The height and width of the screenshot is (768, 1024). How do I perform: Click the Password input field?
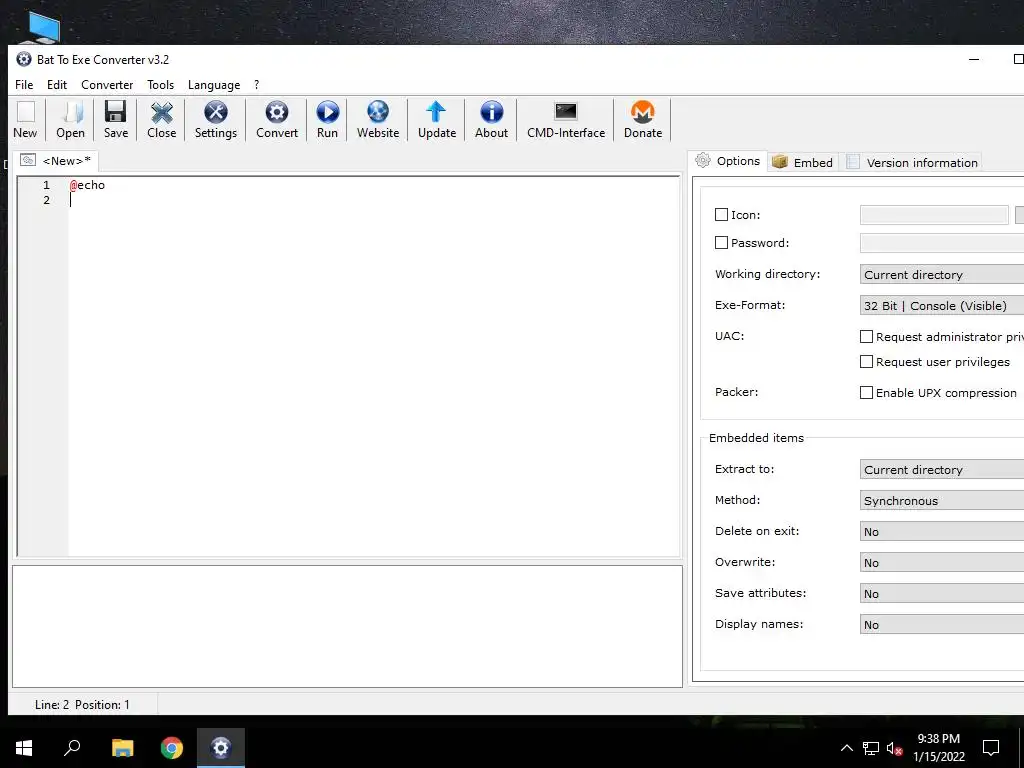pos(942,243)
